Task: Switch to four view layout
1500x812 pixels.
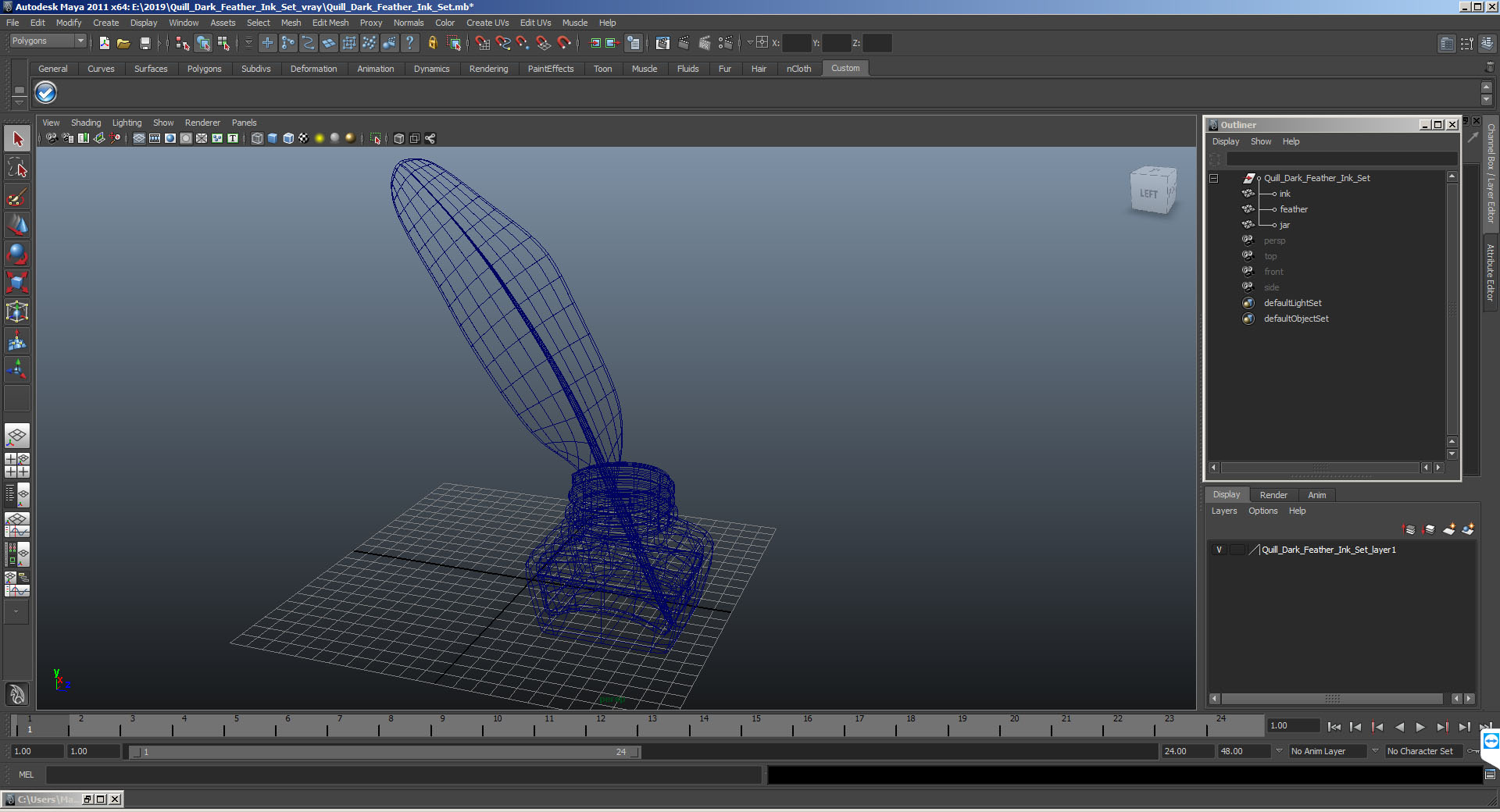Action: click(x=17, y=465)
